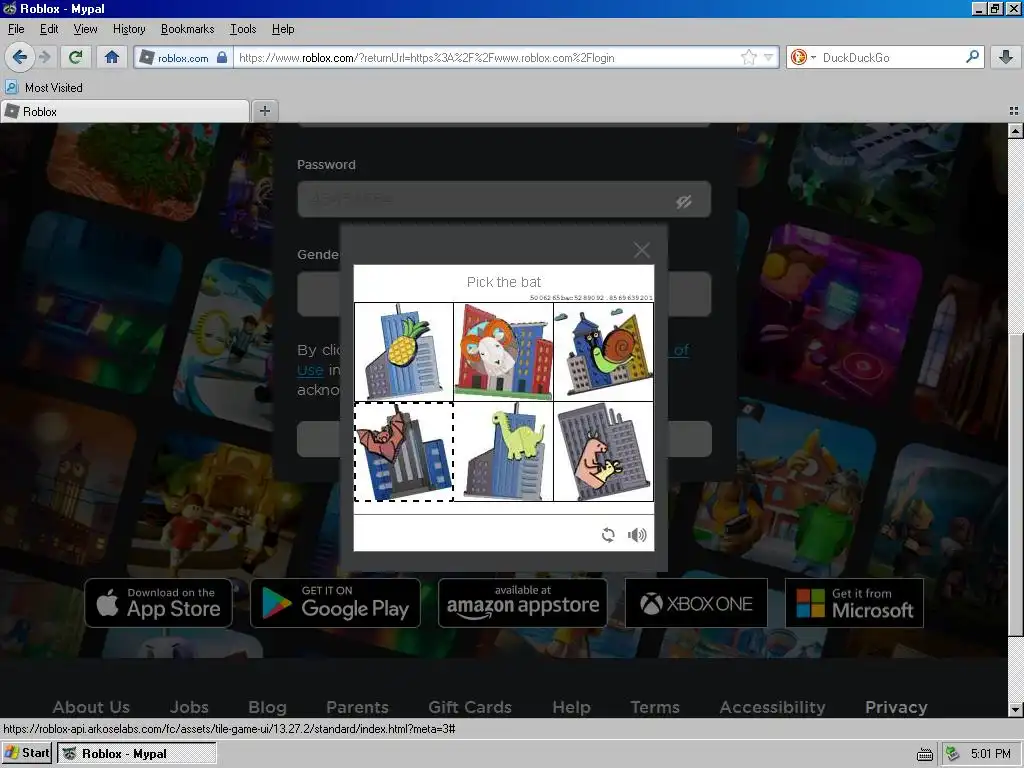Viewport: 1024px width, 768px height.
Task: Open the URL history dropdown arrow
Action: tap(769, 57)
